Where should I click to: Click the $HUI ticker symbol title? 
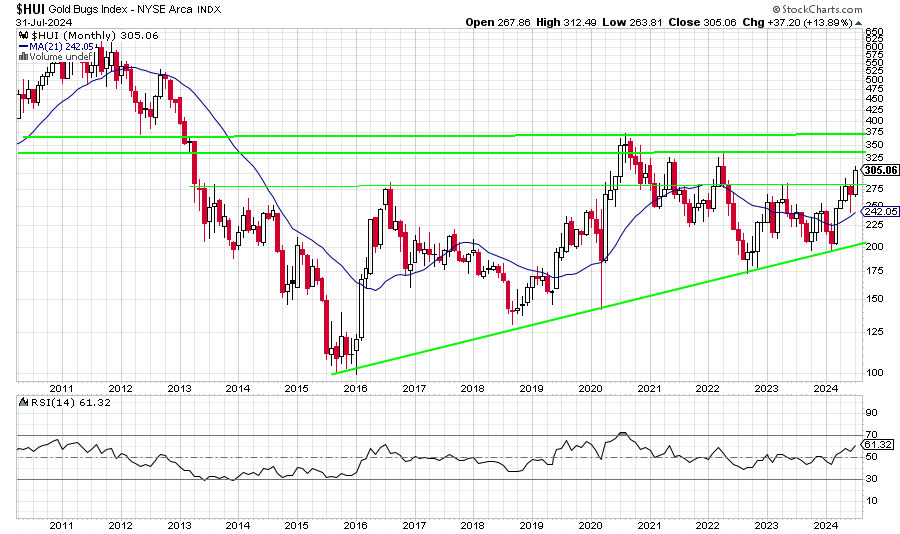click(x=30, y=8)
